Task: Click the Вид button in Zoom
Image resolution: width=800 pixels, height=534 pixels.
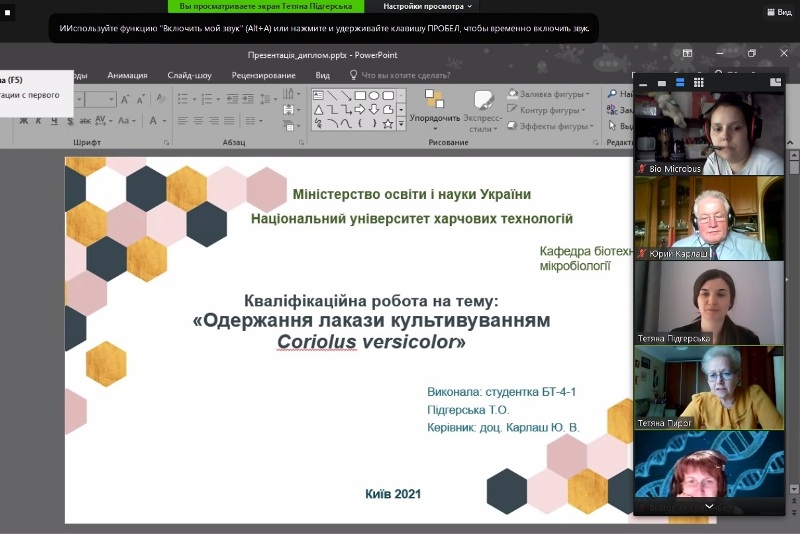Action: coord(778,12)
